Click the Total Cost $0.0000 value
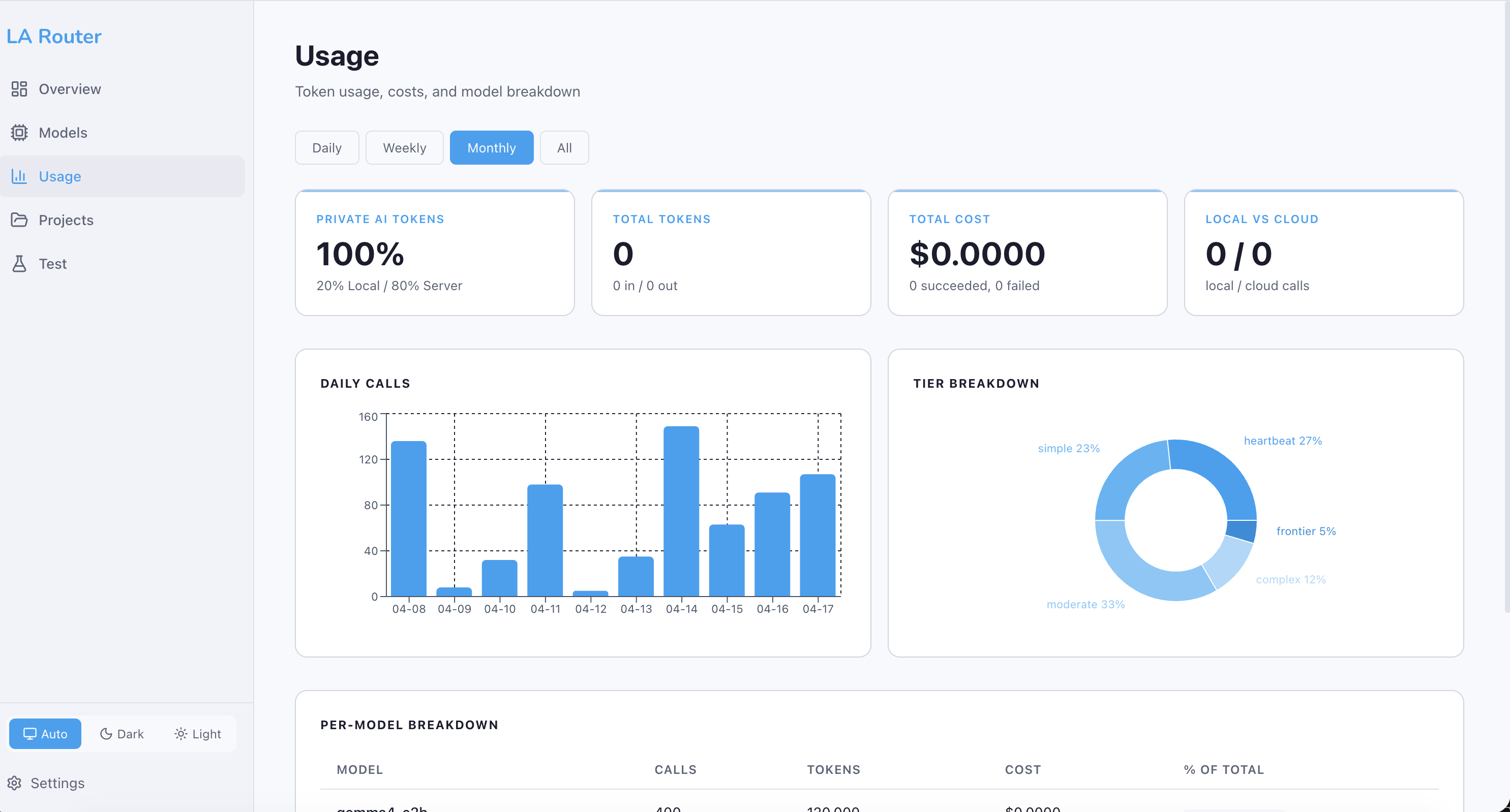1510x812 pixels. 977,254
